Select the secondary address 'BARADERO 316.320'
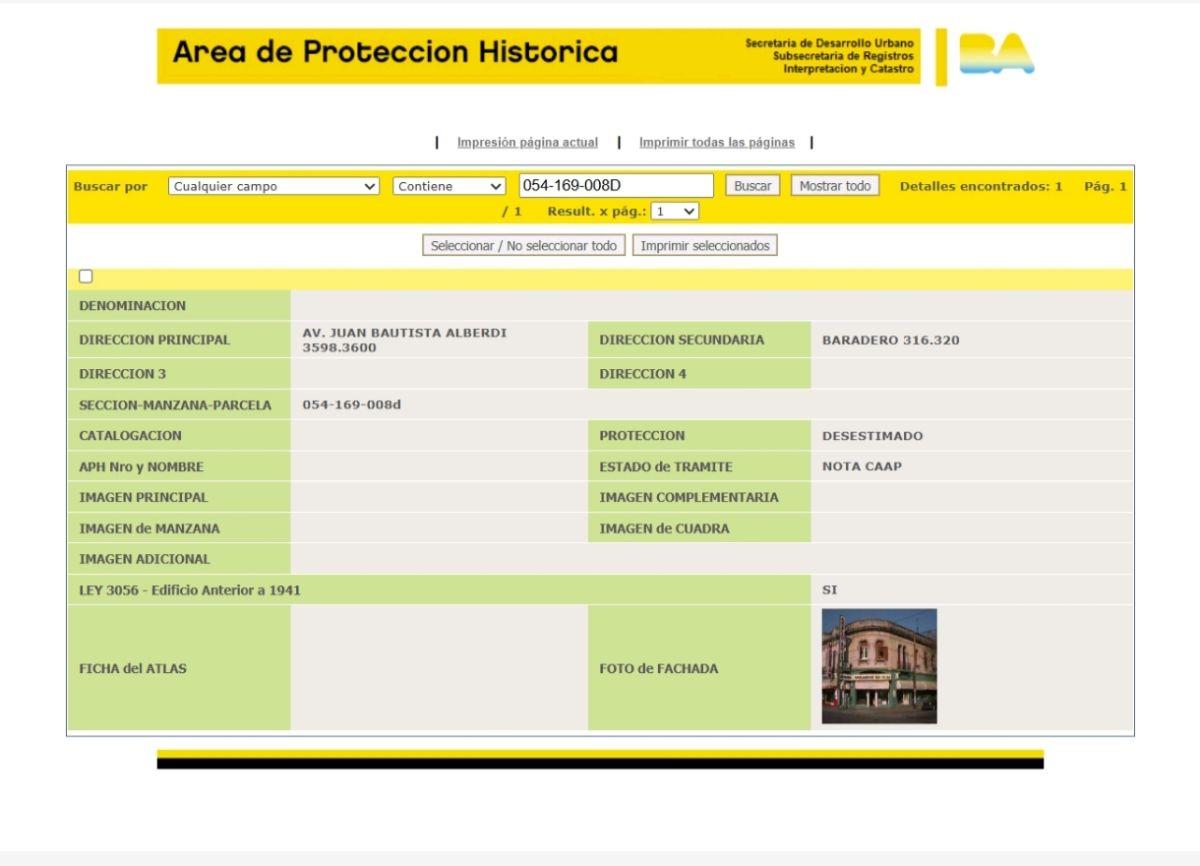Screen dimensions: 1200x866 890,340
